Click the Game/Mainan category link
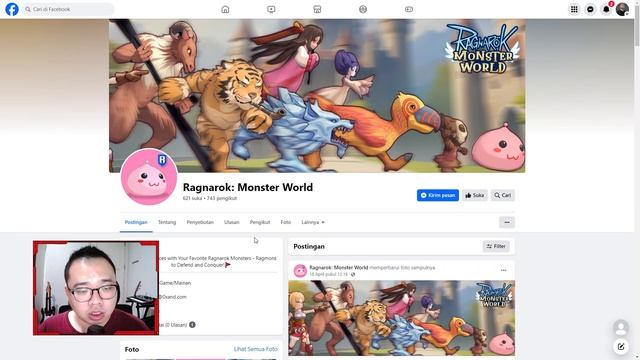640x360 pixels. pyautogui.click(x=175, y=282)
